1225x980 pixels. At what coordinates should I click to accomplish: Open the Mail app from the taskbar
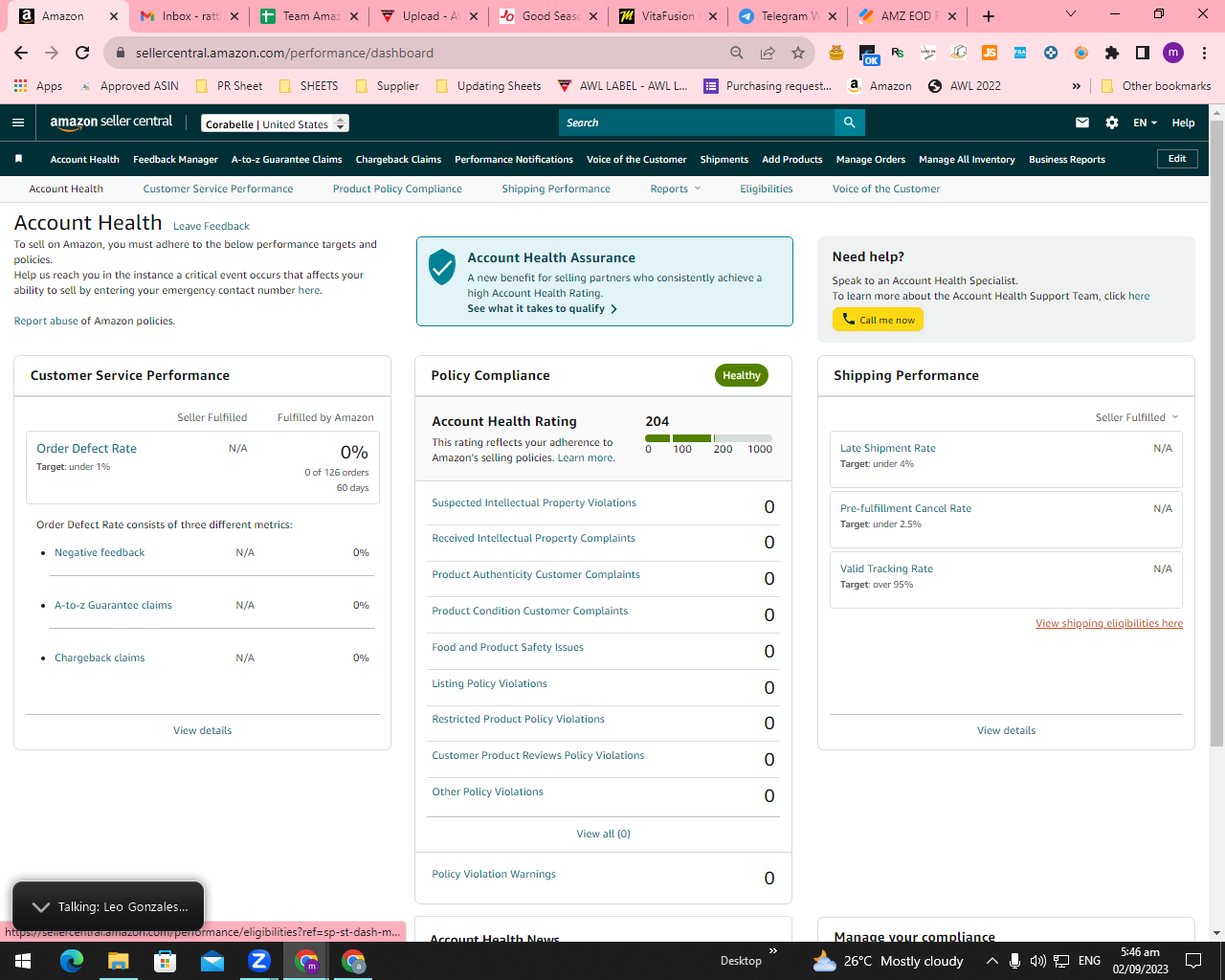tap(212, 961)
